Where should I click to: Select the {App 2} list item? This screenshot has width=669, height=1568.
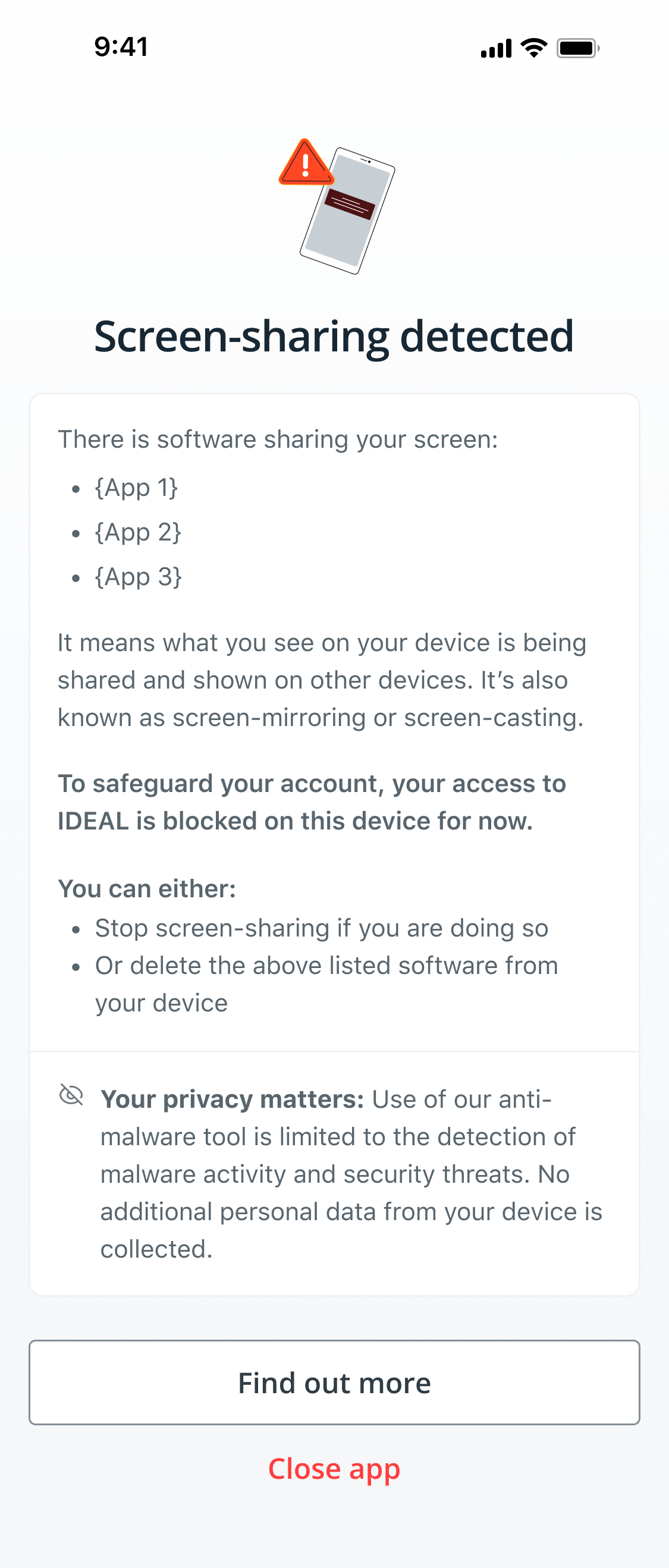click(138, 532)
